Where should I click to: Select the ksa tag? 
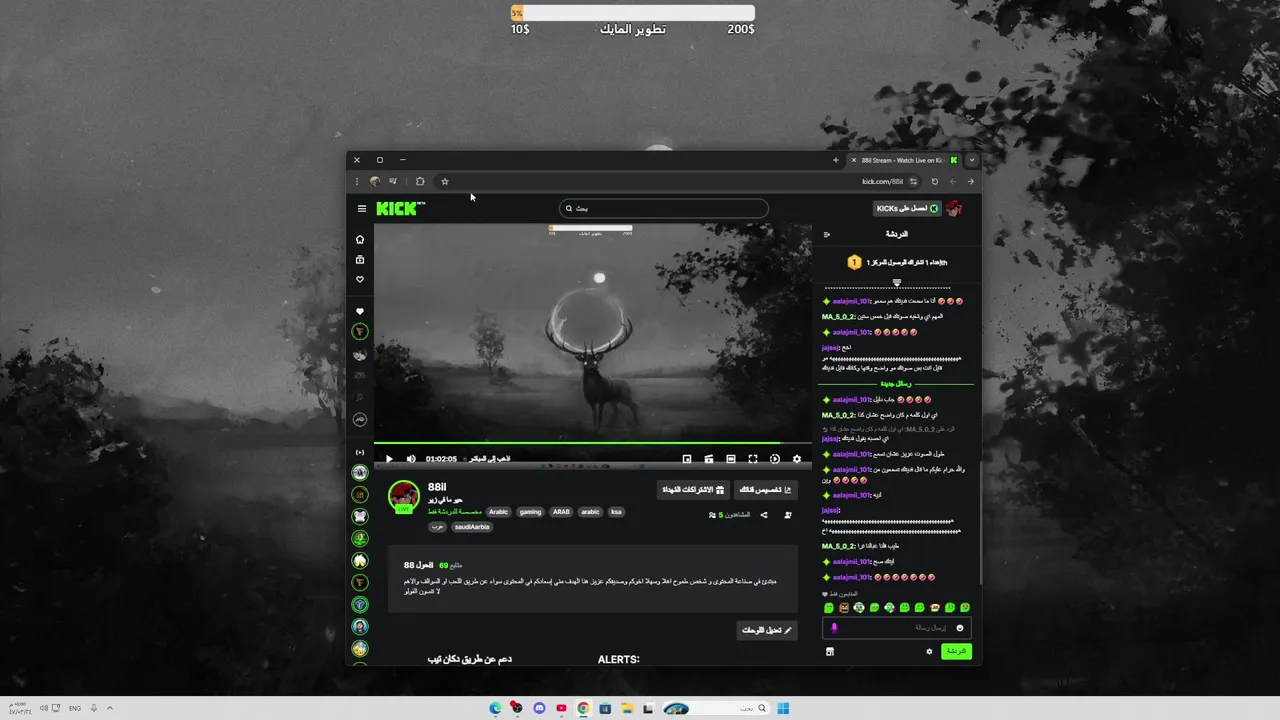[616, 512]
